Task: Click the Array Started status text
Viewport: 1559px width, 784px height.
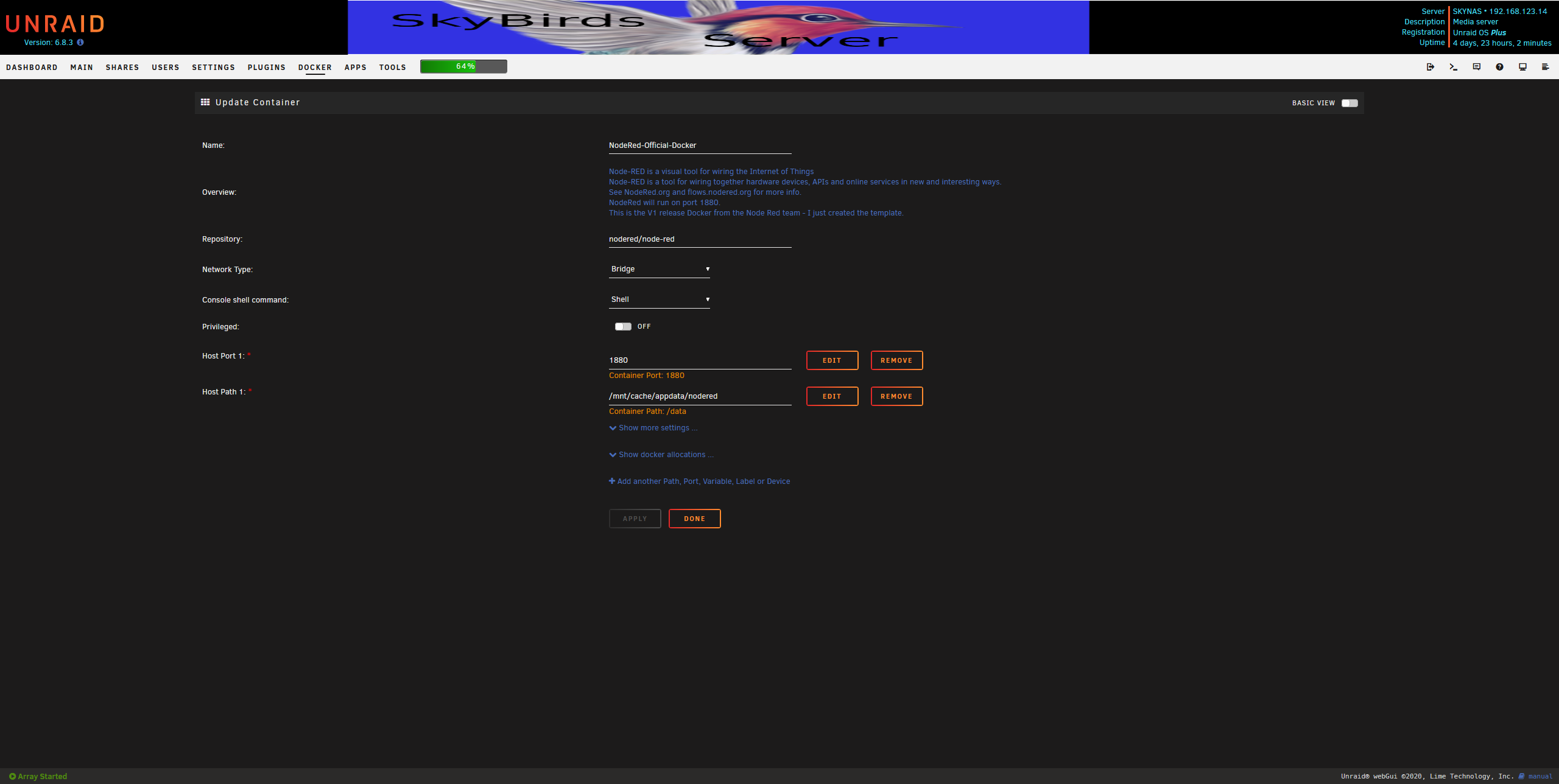Action: 43,776
